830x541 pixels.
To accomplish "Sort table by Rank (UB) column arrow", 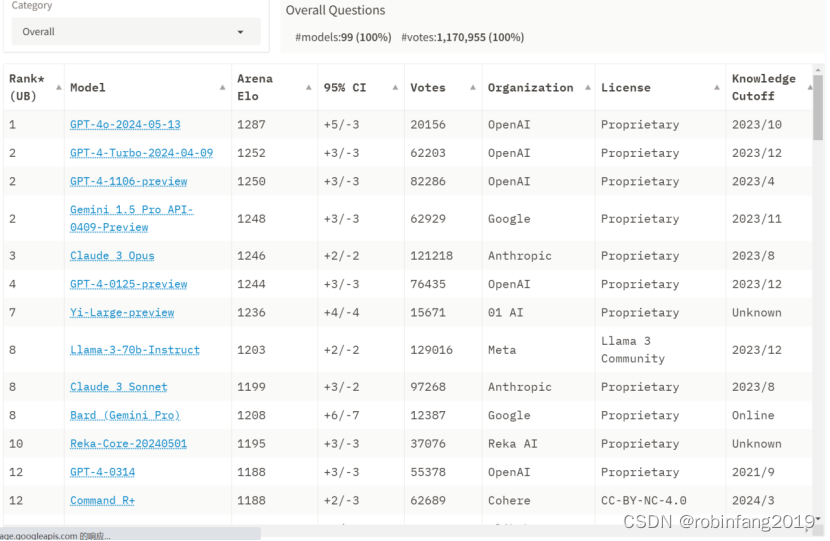I will click(x=59, y=87).
